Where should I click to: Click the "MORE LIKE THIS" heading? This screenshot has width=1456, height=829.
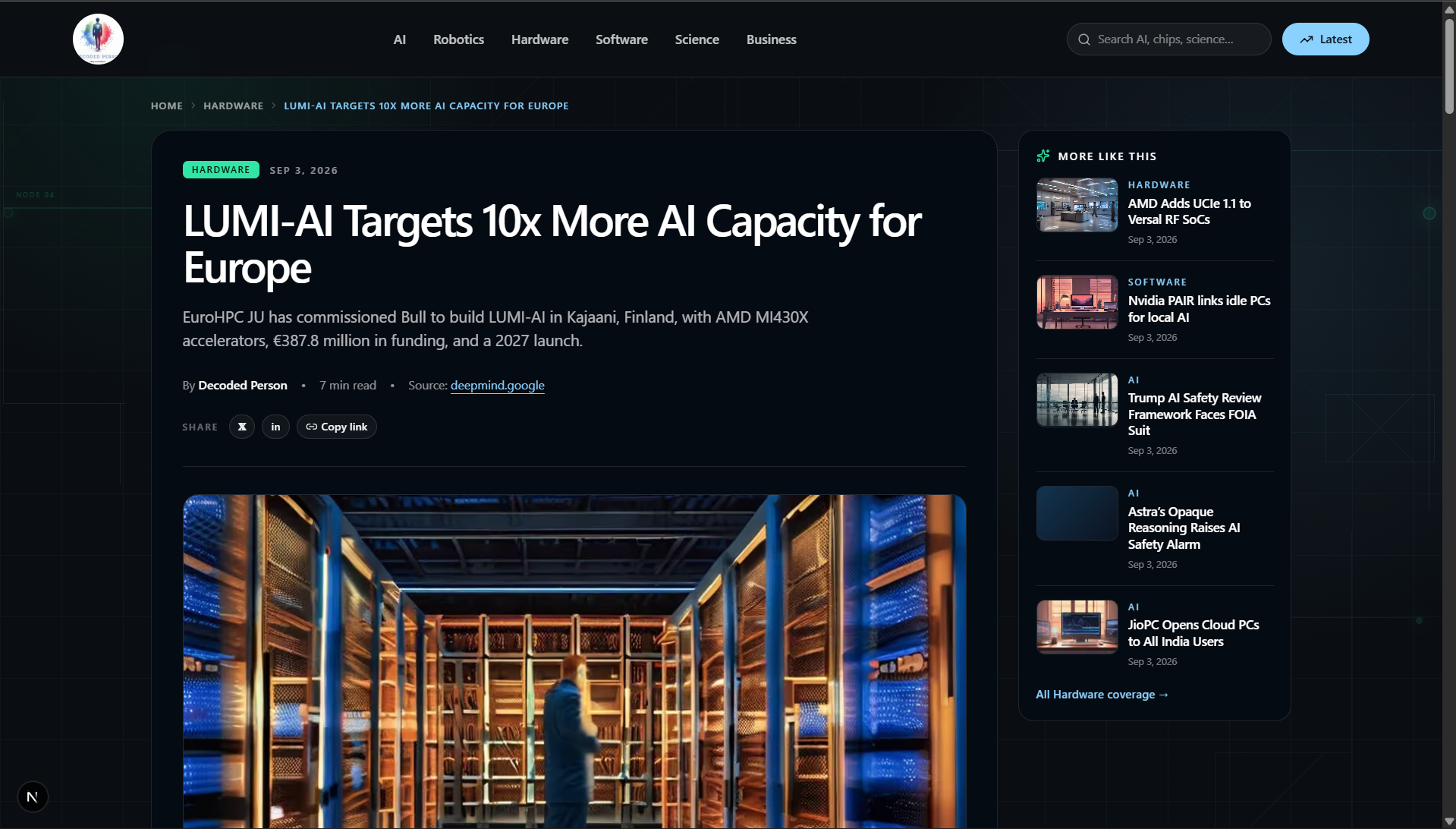point(1107,156)
